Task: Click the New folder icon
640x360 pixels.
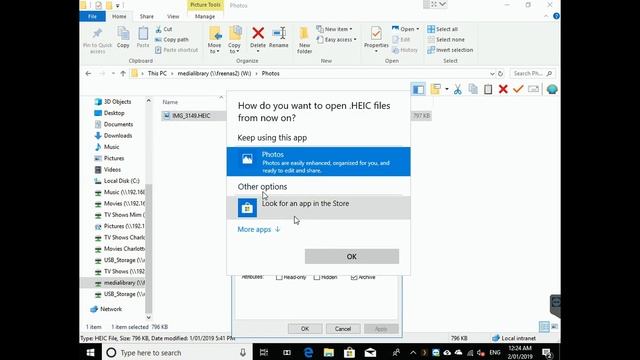Action: pyautogui.click(x=304, y=33)
